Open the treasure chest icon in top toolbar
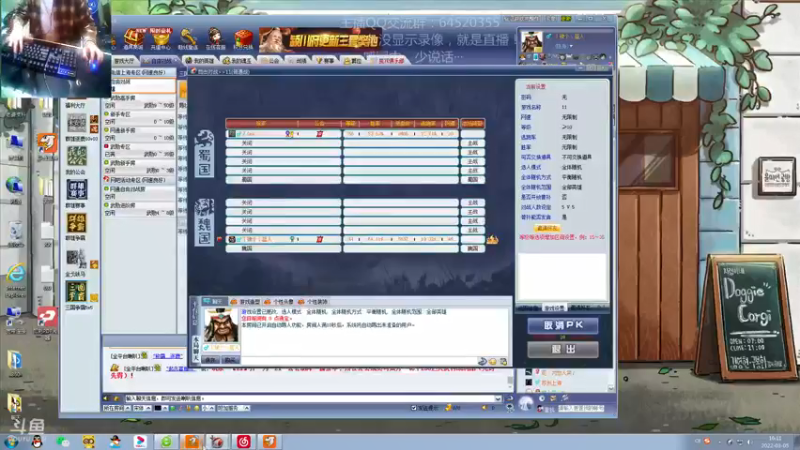 coord(134,38)
